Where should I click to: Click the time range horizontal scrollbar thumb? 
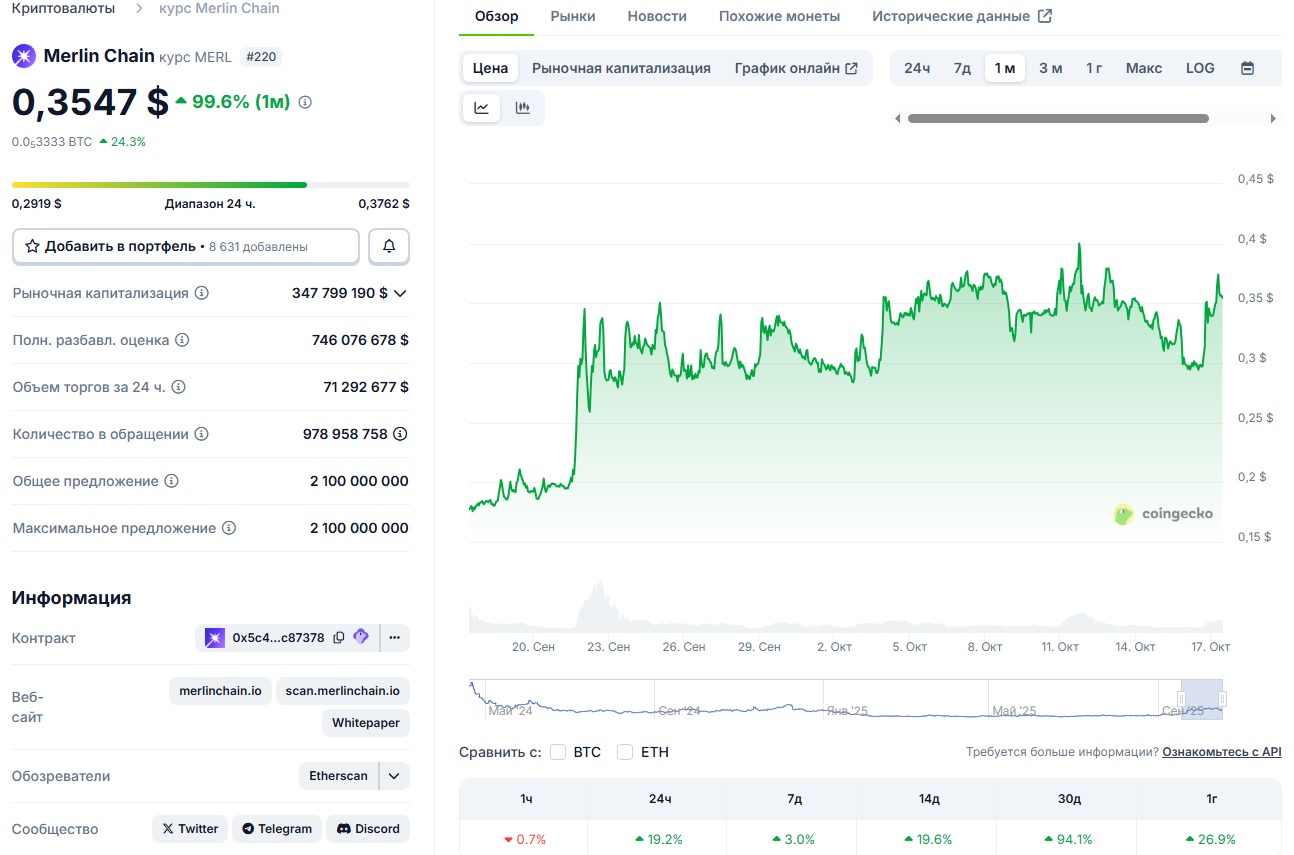click(x=1058, y=118)
